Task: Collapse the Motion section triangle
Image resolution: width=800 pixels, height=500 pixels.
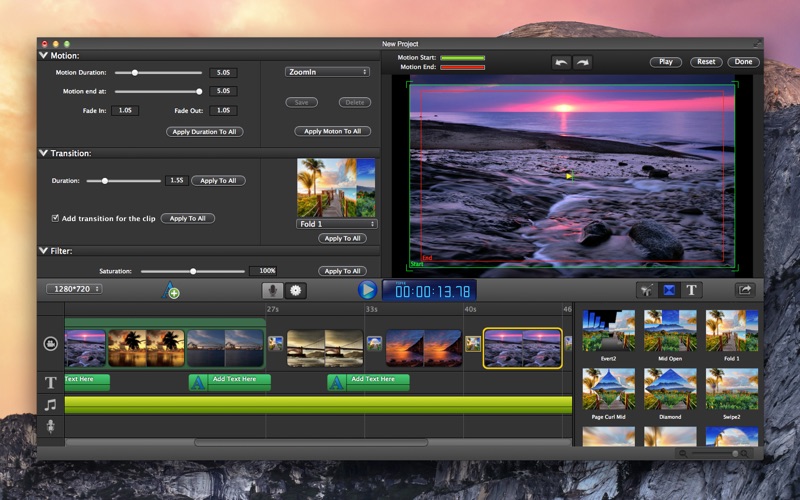Action: (x=43, y=56)
